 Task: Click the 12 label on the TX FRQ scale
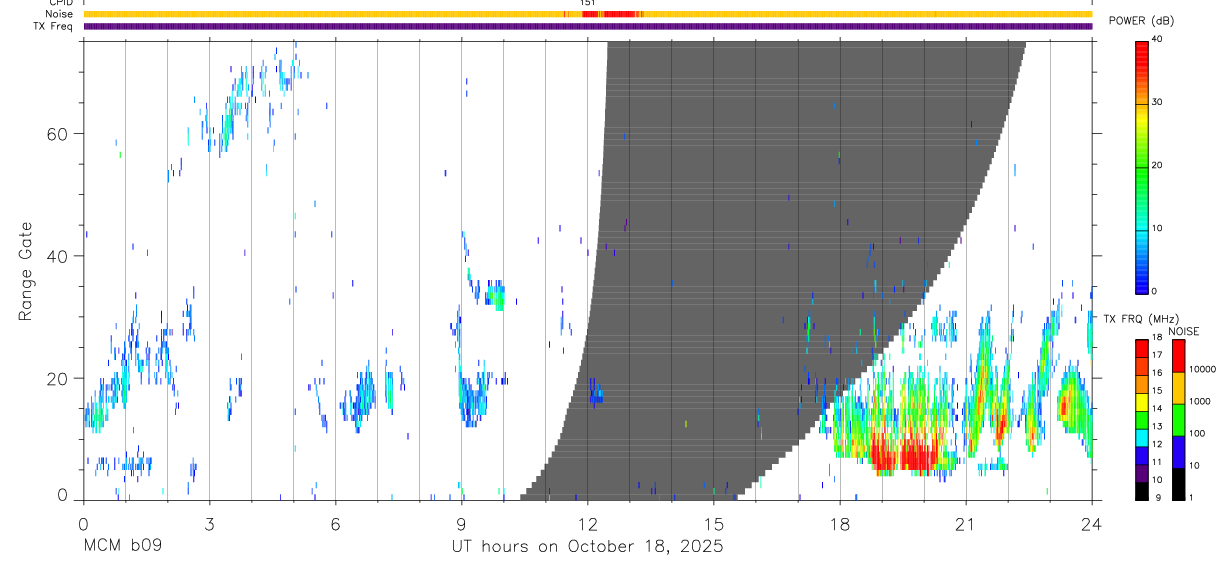tap(1156, 444)
